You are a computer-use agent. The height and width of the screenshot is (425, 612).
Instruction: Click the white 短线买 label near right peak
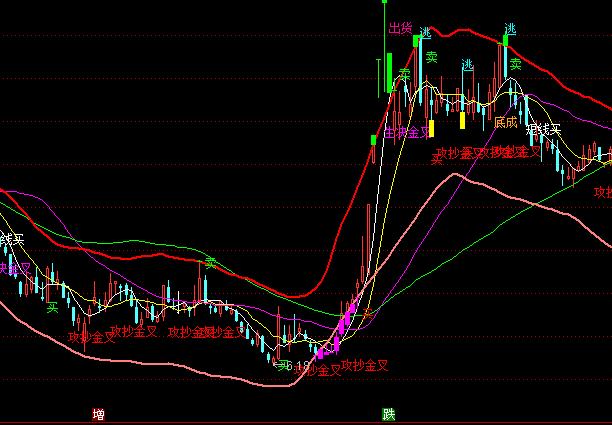click(x=544, y=129)
